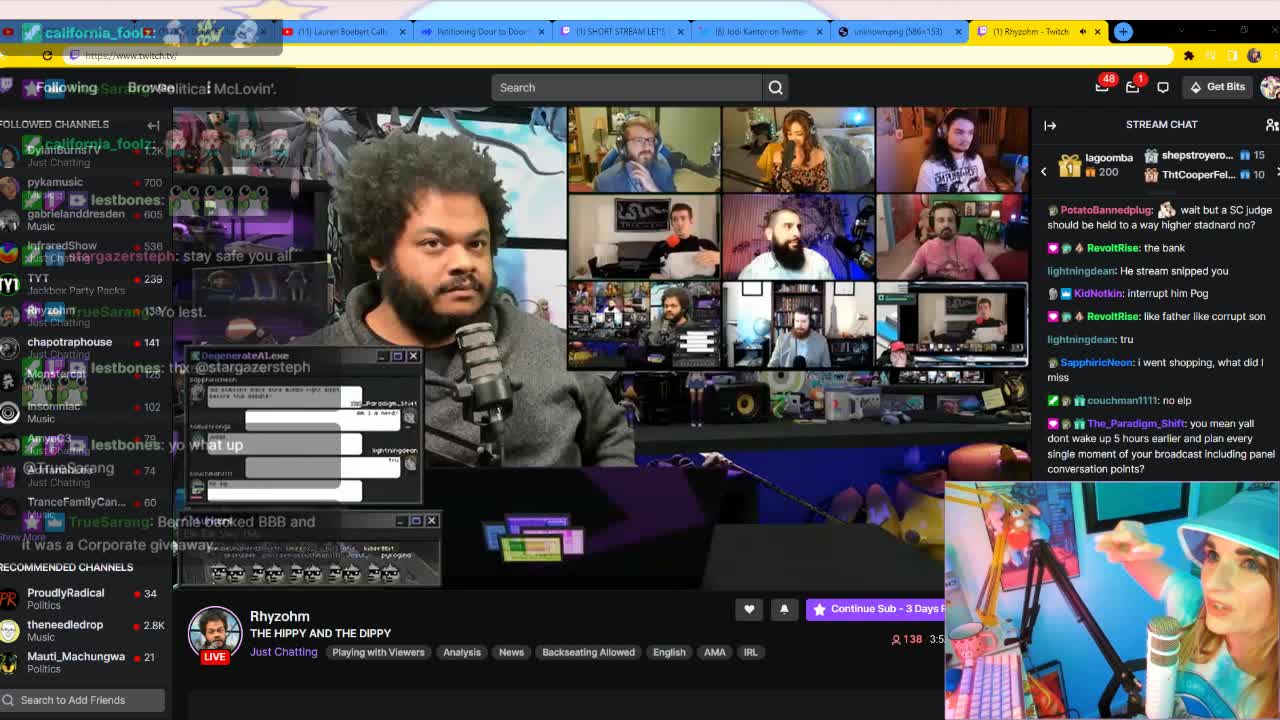Select the Backseating Allowed tag
This screenshot has width=1280, height=720.
tap(588, 652)
